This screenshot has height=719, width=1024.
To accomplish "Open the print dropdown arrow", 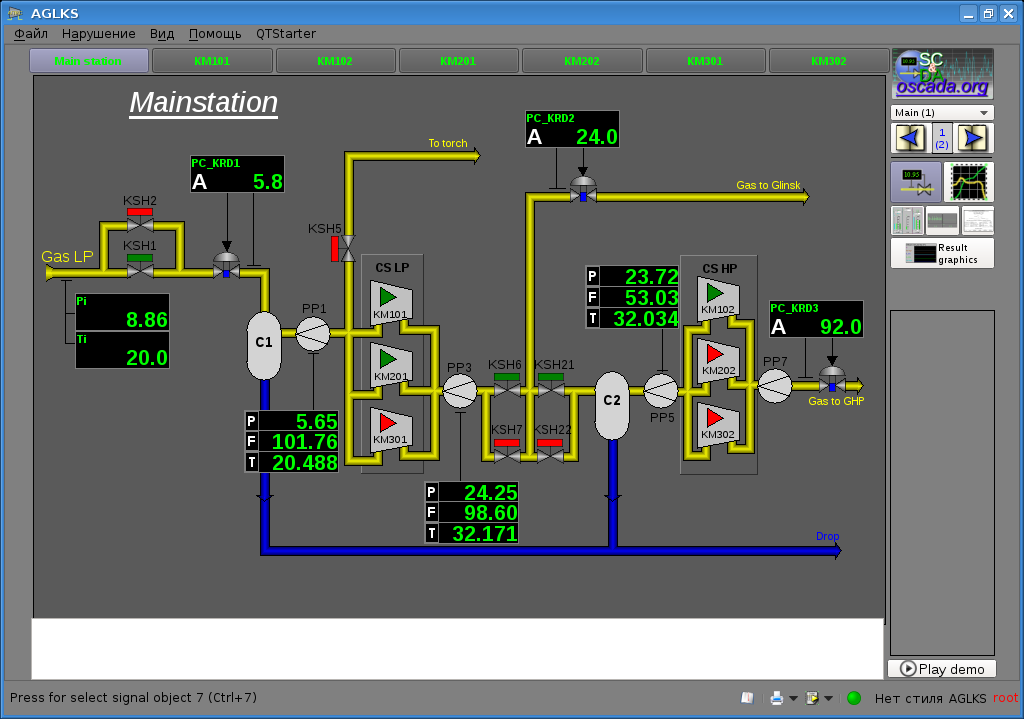I will 793,699.
